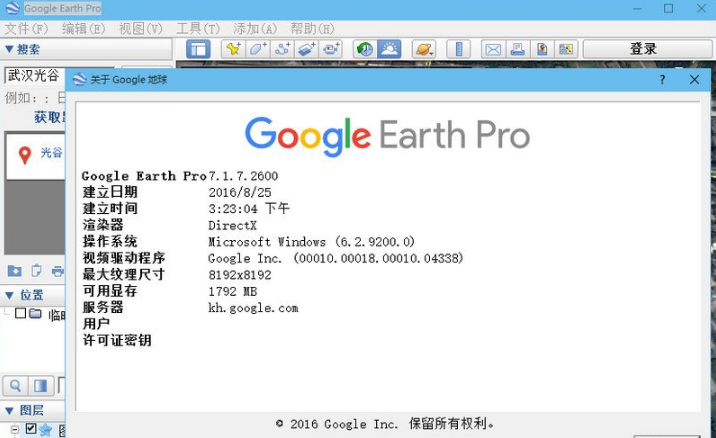Screen dimensions: 716x438
Task: Click the print icon in toolbar
Action: click(517, 49)
